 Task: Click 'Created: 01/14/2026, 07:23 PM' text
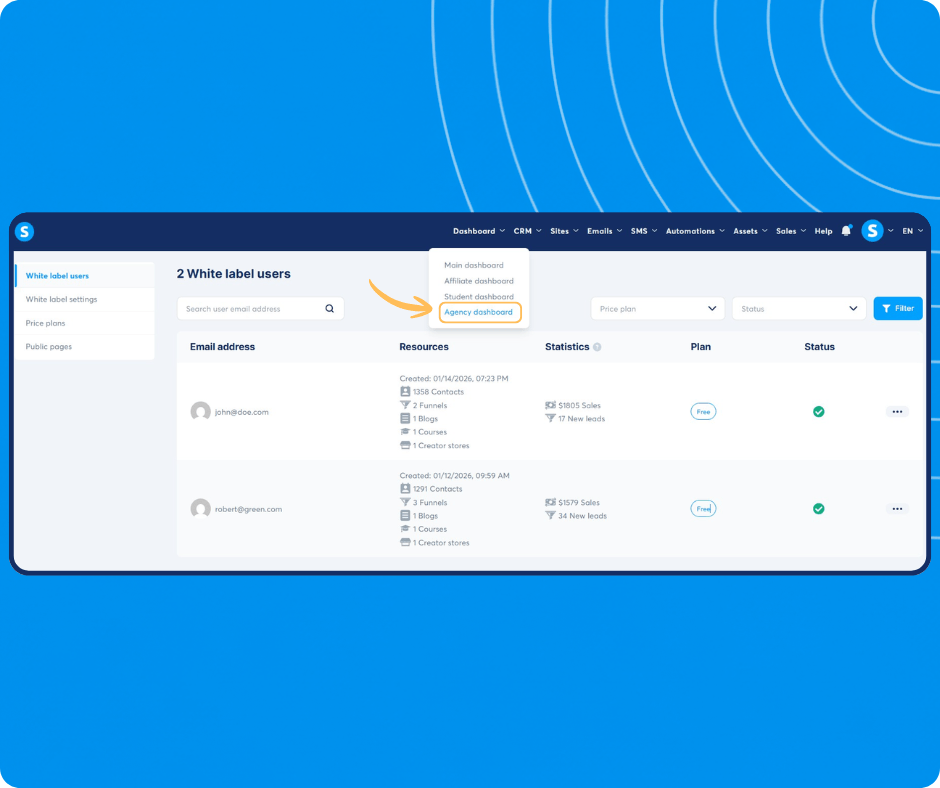[x=454, y=378]
